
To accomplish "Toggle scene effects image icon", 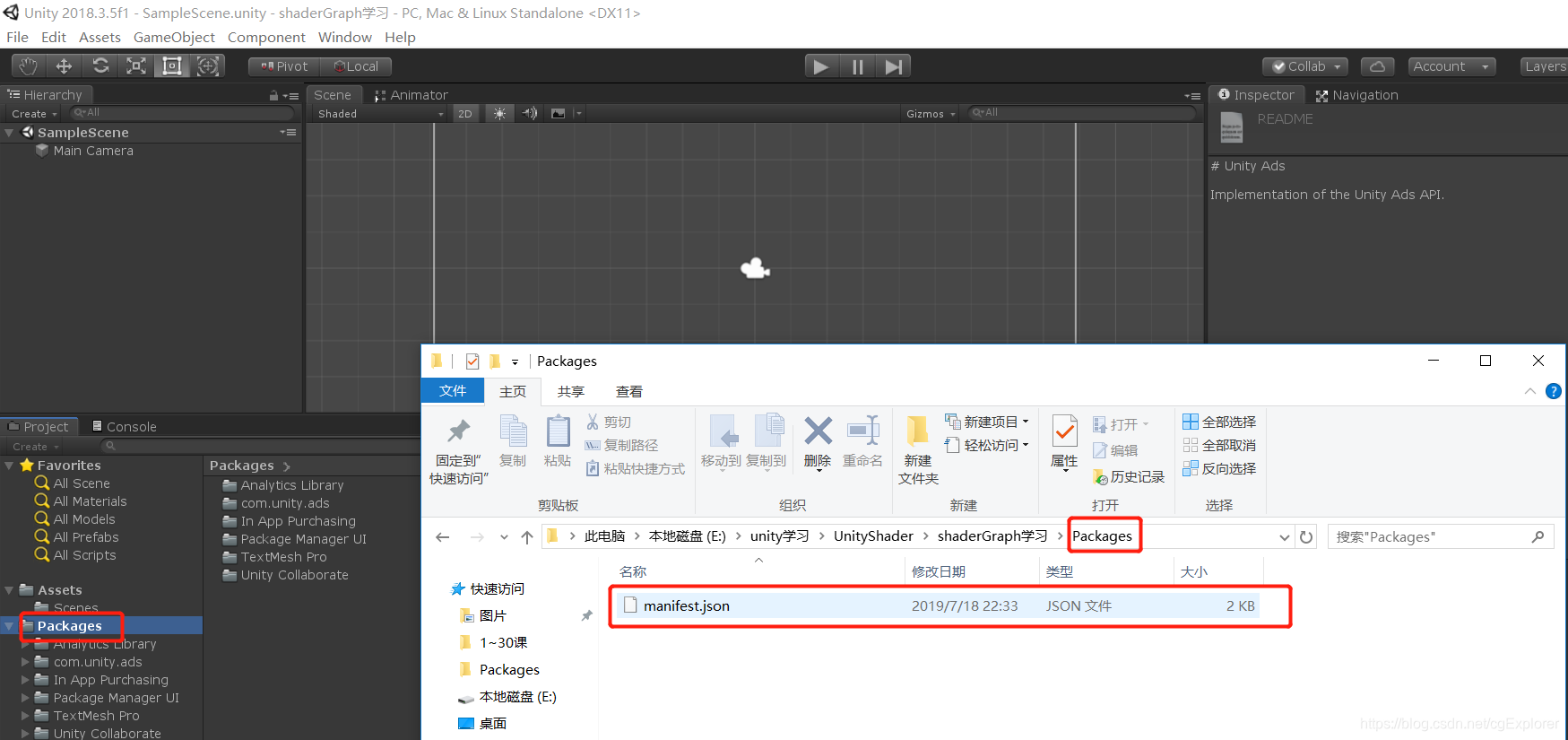I will pyautogui.click(x=559, y=114).
